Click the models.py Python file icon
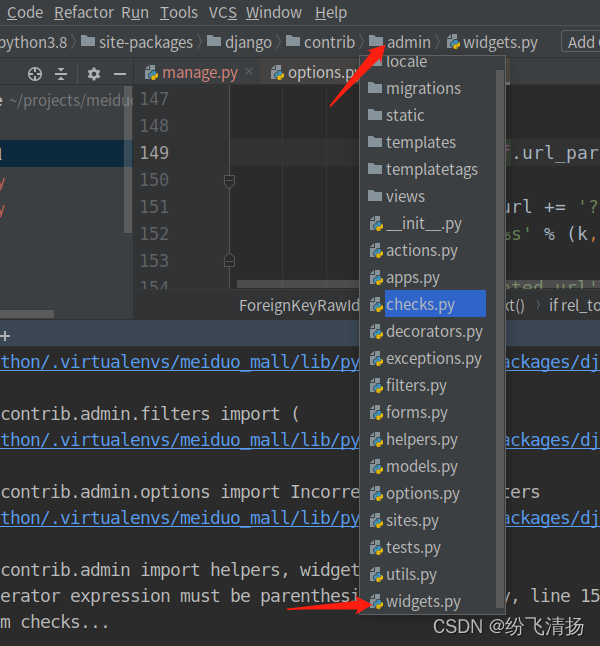The height and width of the screenshot is (646, 600). (376, 467)
